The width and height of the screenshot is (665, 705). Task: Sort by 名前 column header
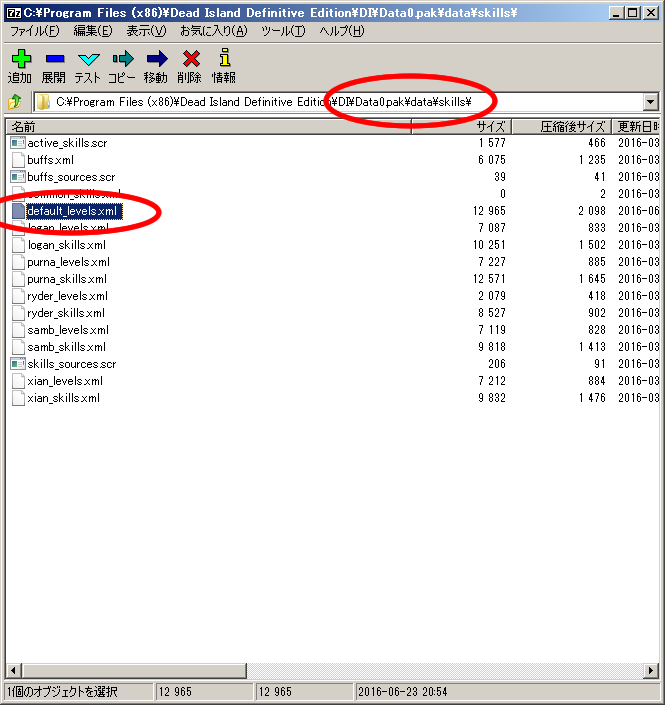[209, 127]
